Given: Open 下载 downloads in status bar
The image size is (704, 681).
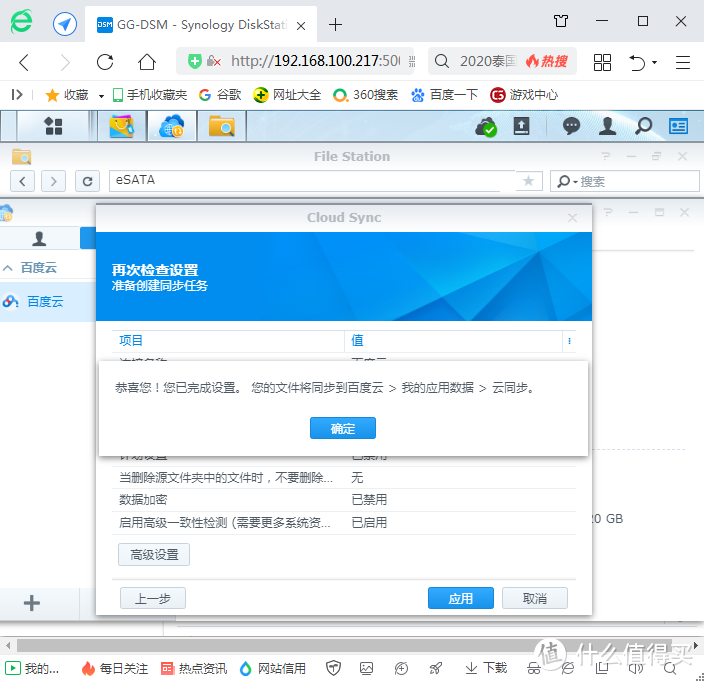Looking at the screenshot, I should point(486,668).
